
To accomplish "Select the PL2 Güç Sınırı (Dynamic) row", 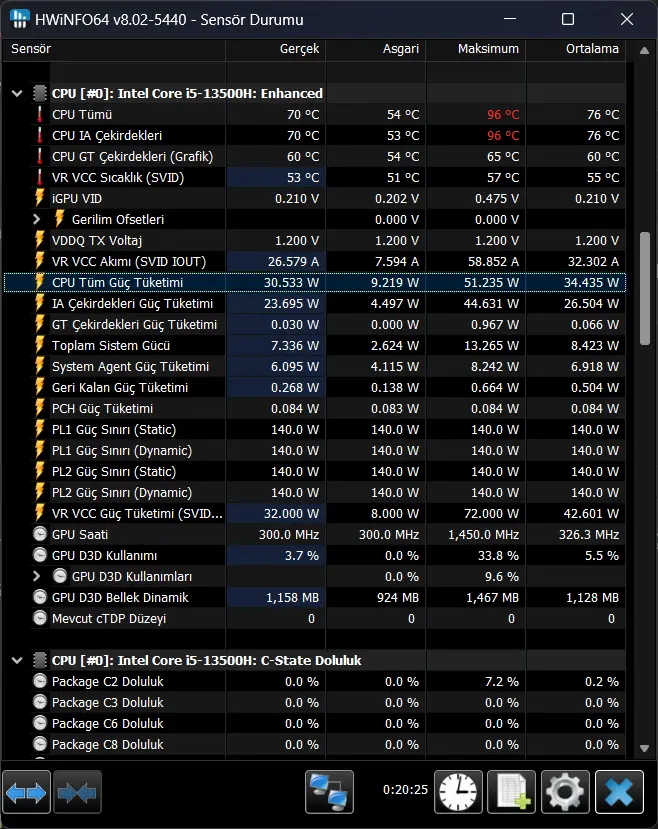I will tap(314, 492).
